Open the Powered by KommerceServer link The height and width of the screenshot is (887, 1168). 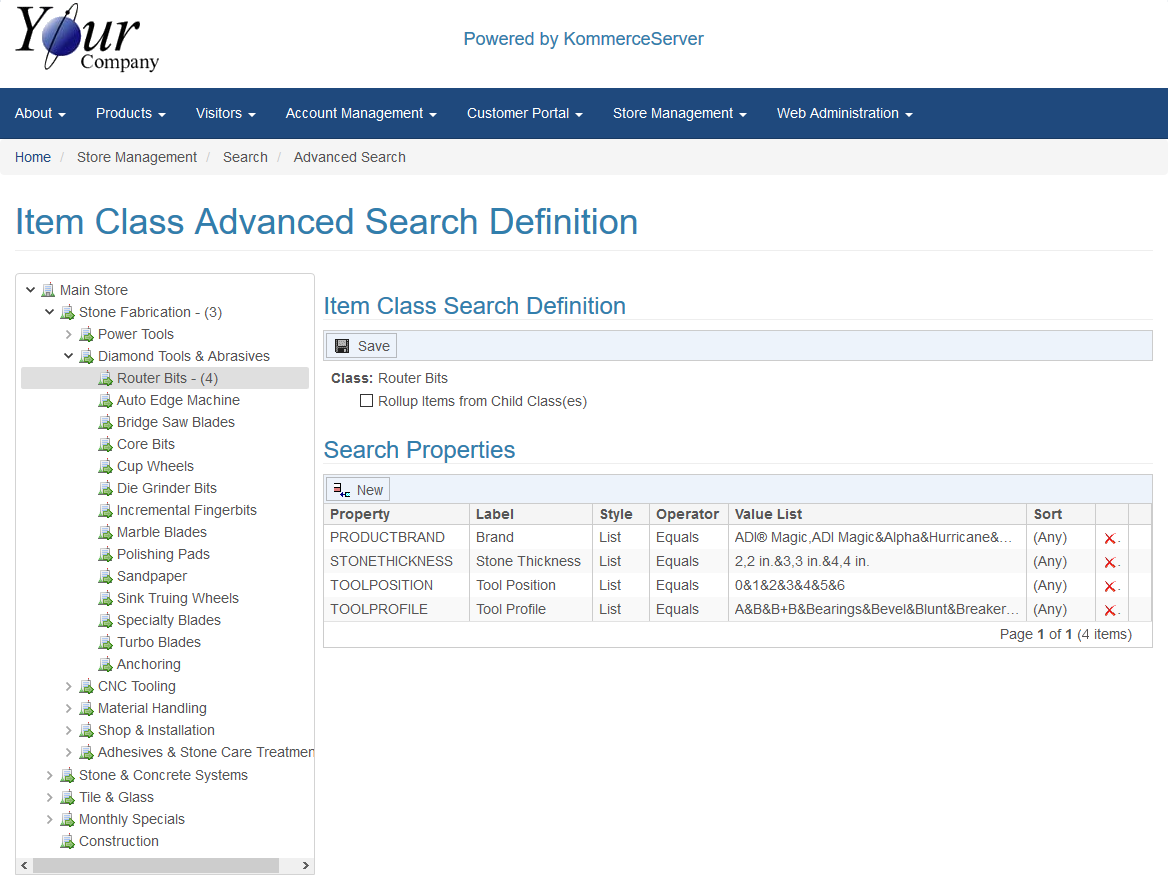[x=583, y=39]
